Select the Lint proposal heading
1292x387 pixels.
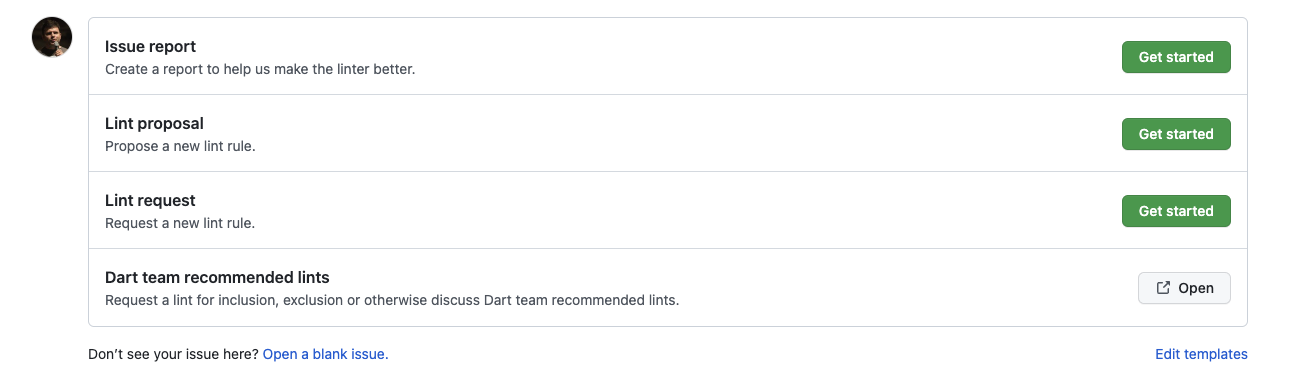154,124
